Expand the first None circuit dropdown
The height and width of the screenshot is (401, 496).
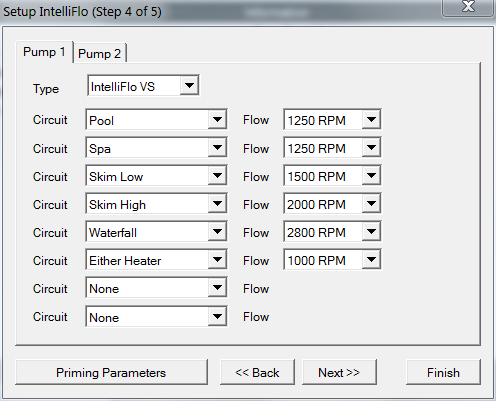click(156, 287)
